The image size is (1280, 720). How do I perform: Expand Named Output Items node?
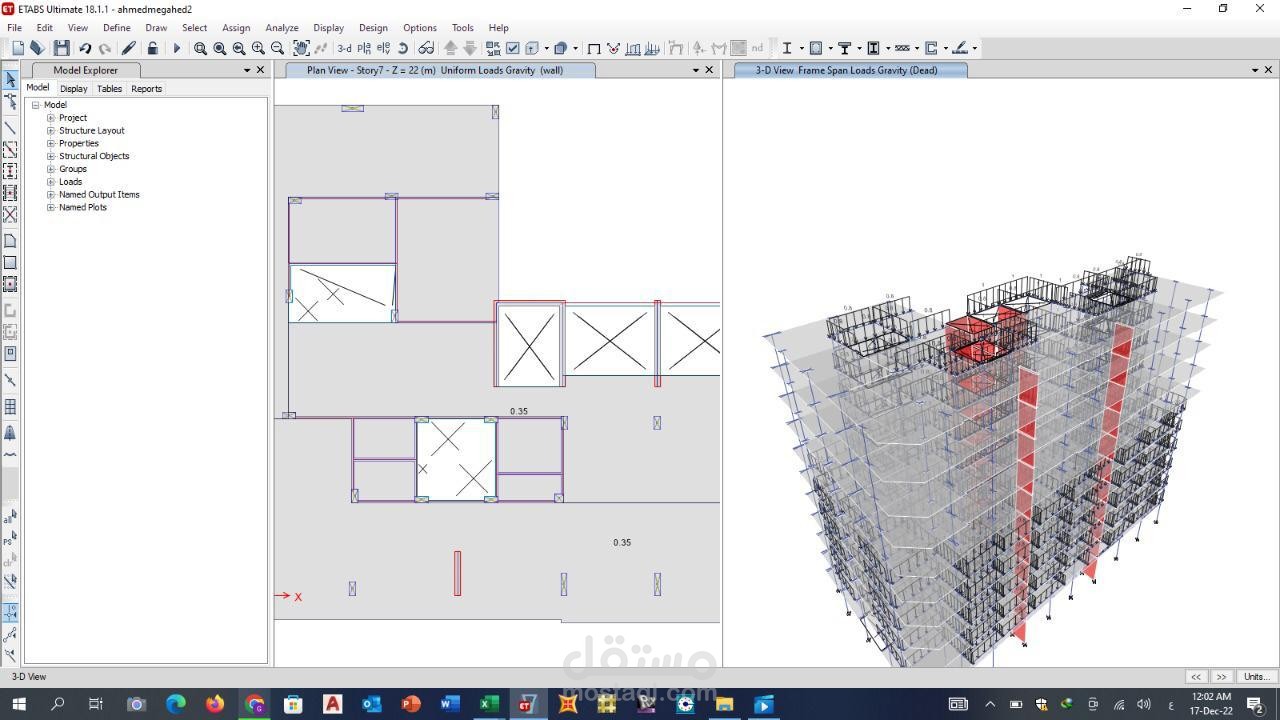tap(51, 195)
